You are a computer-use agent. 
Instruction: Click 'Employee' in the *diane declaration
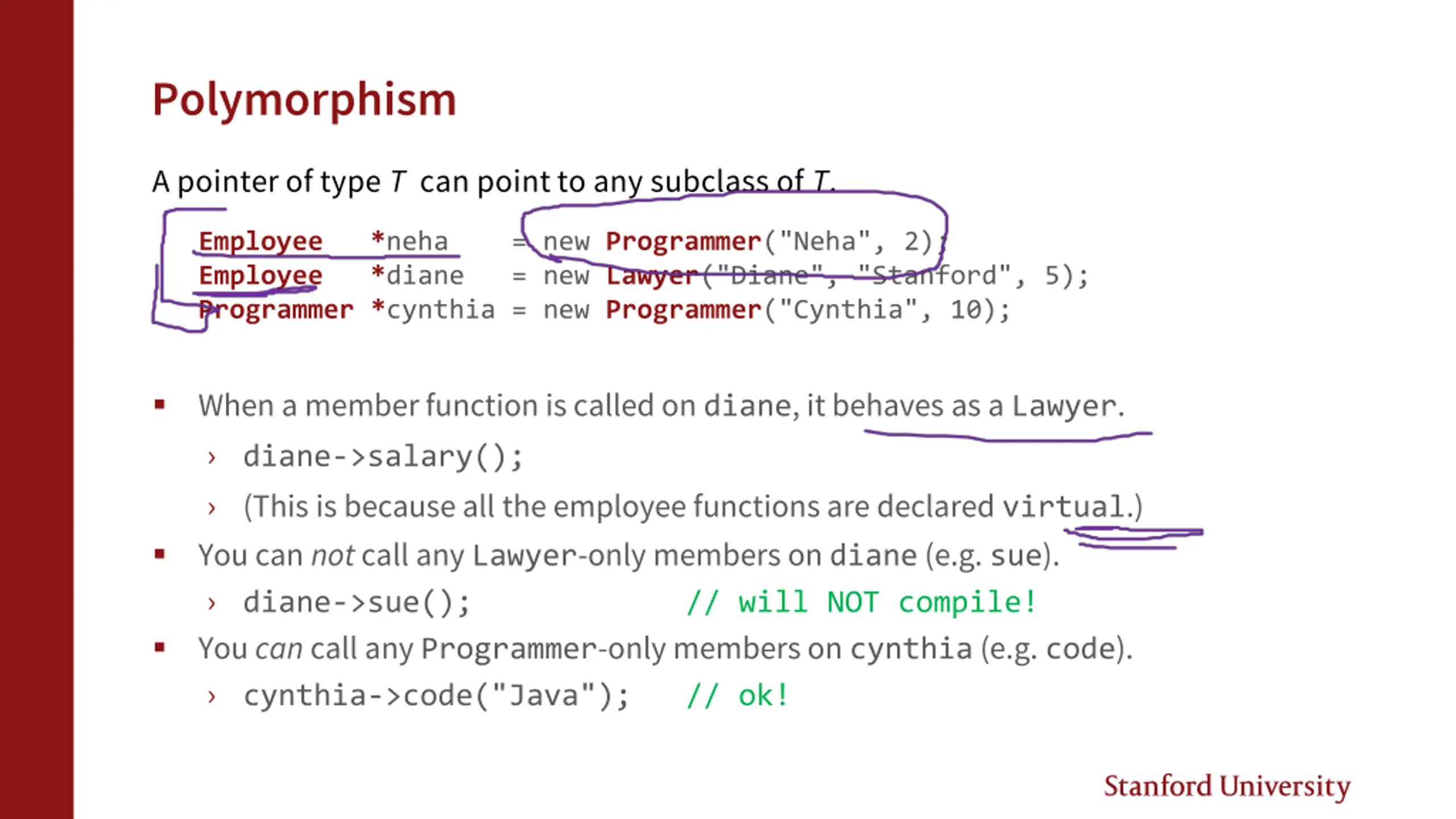click(260, 276)
